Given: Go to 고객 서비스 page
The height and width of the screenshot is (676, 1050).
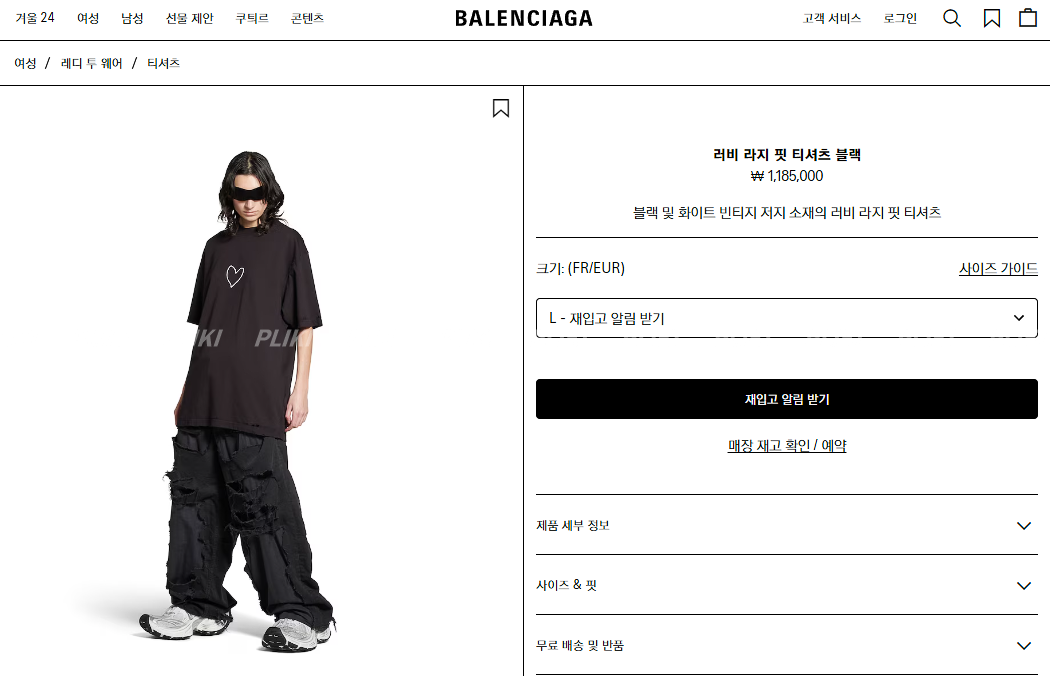Looking at the screenshot, I should 832,18.
